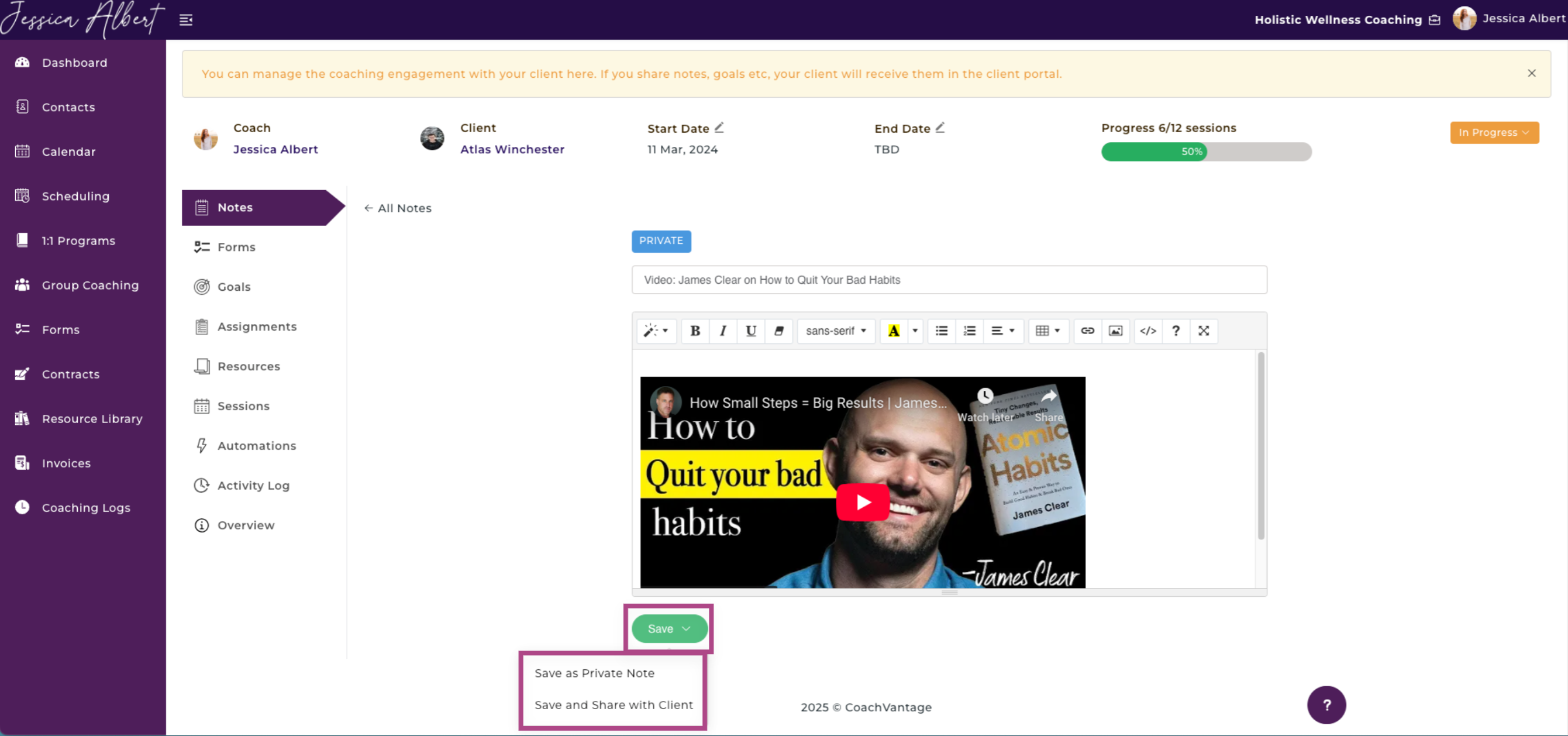Switch to the Activity Log tab

(x=241, y=485)
